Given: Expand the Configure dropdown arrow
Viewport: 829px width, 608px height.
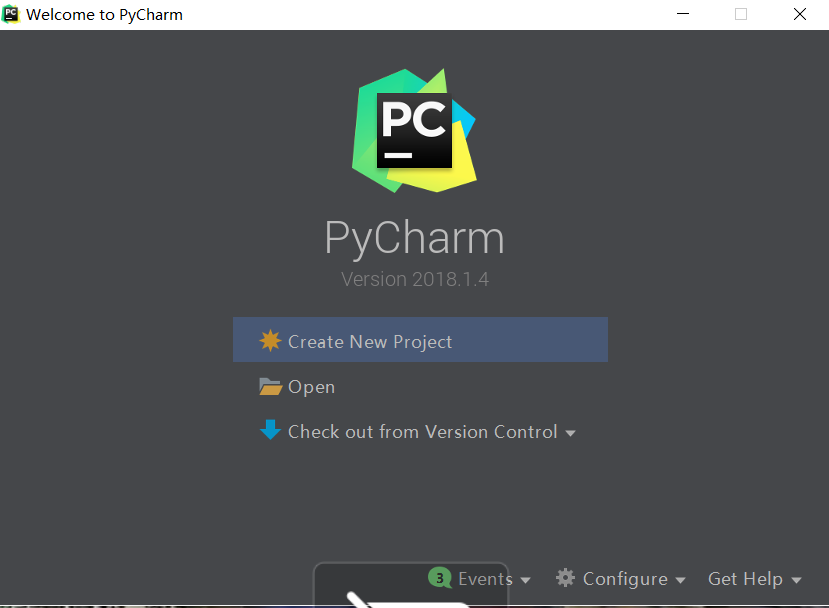Looking at the screenshot, I should click(x=680, y=581).
